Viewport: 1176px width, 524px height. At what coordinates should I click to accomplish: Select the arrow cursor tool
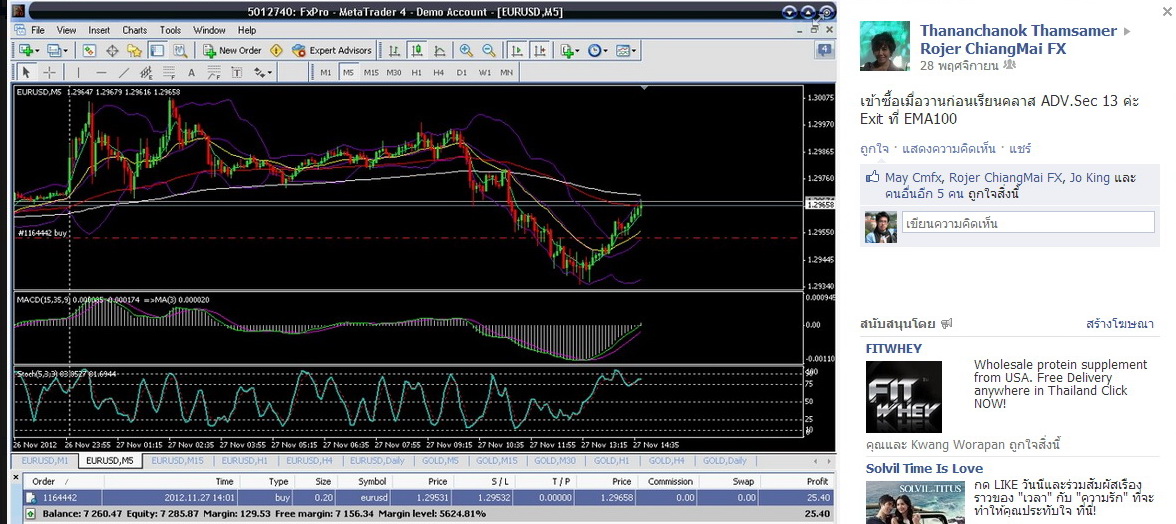26,73
